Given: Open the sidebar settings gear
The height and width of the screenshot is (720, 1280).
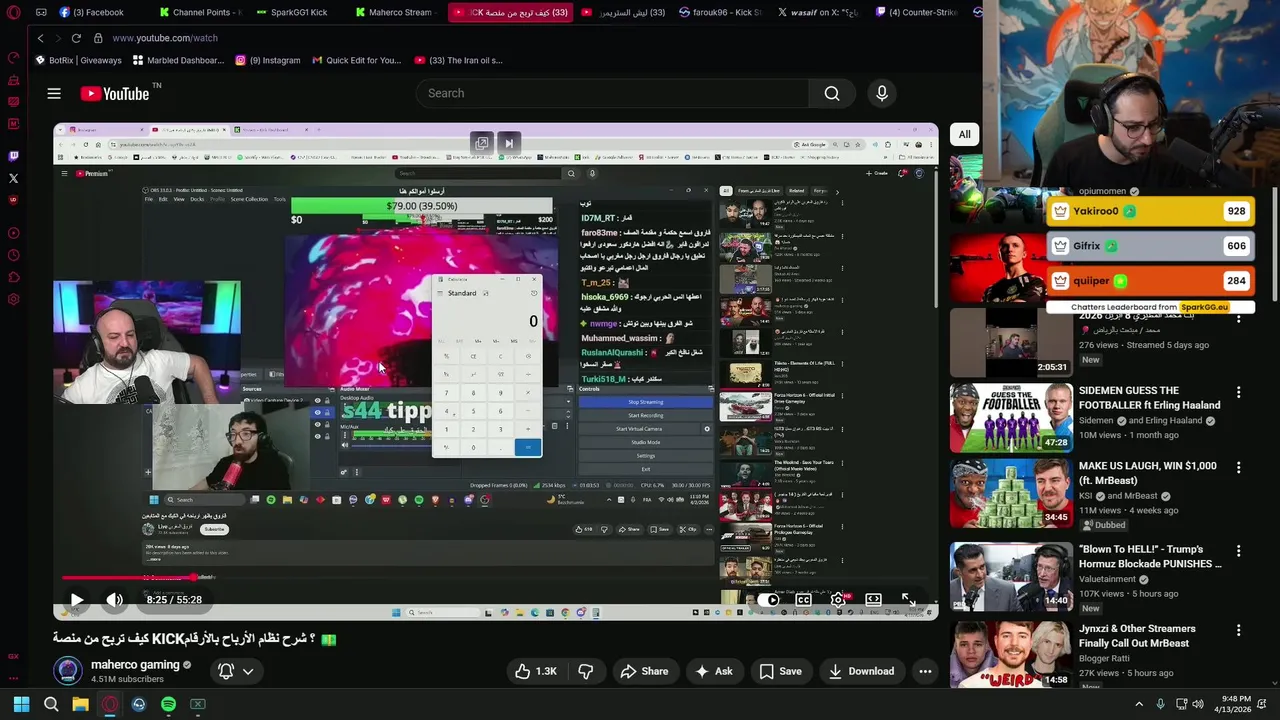Looking at the screenshot, I should (13, 299).
